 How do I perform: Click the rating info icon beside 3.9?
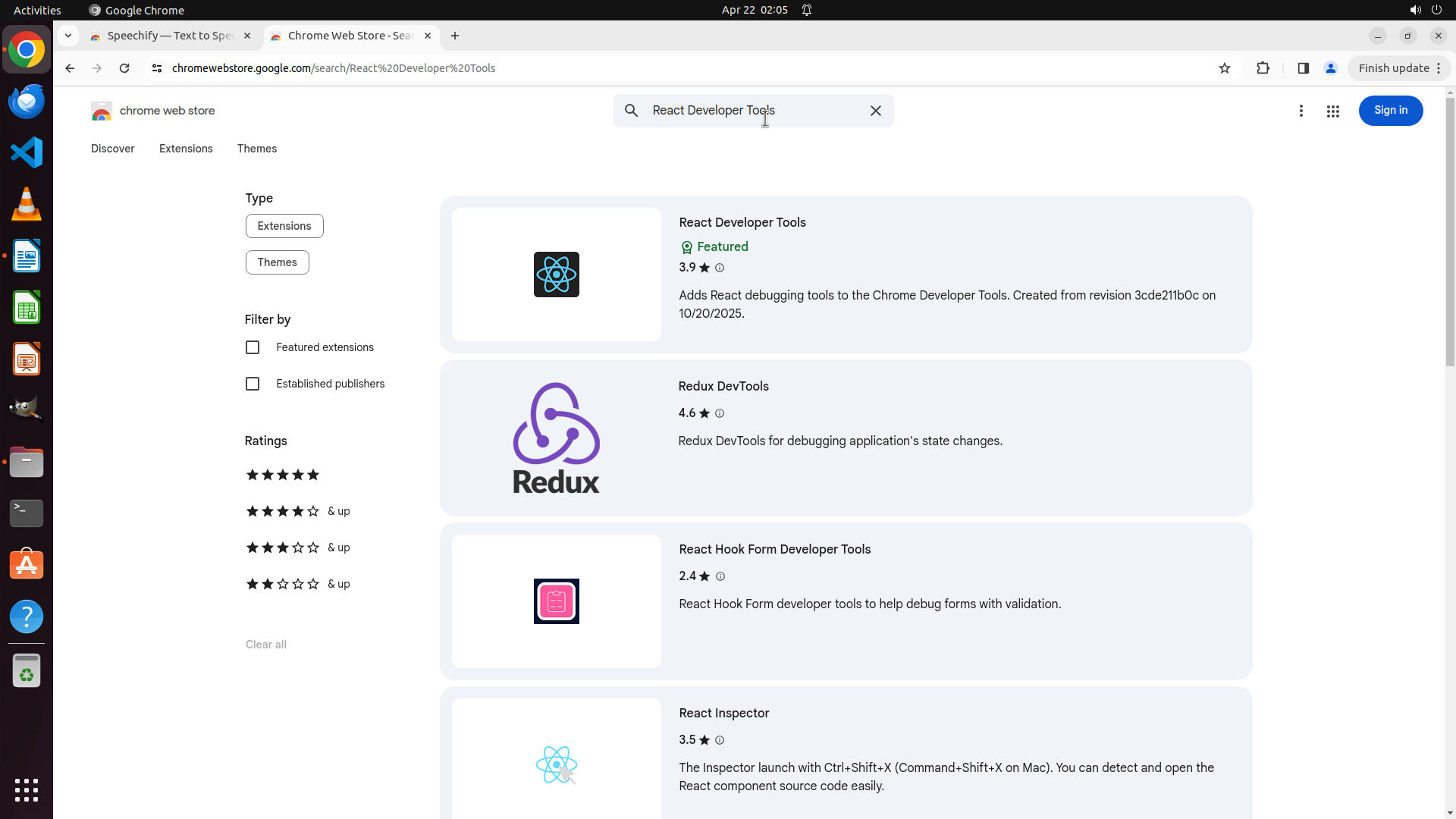coord(720,268)
